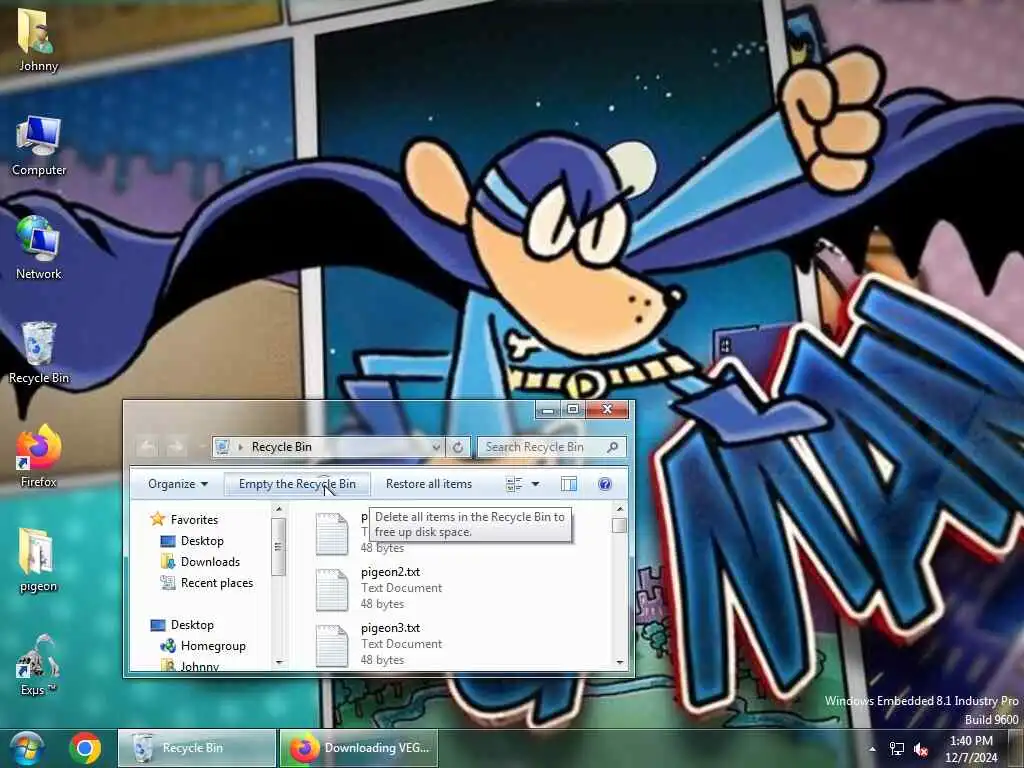Click the first text file icon in the list
The image size is (1024, 768).
pyautogui.click(x=332, y=533)
